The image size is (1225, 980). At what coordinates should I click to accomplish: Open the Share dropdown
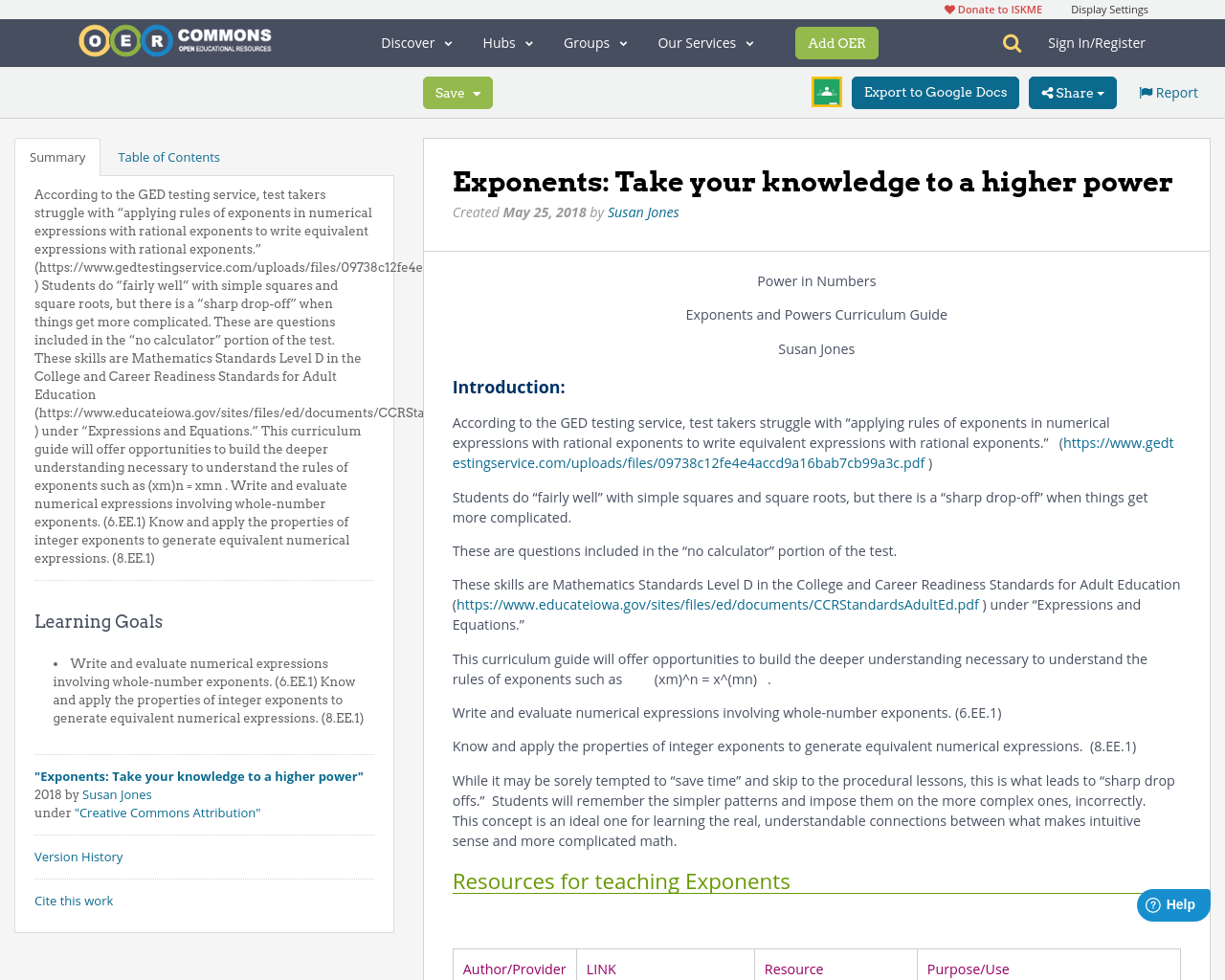[1072, 91]
